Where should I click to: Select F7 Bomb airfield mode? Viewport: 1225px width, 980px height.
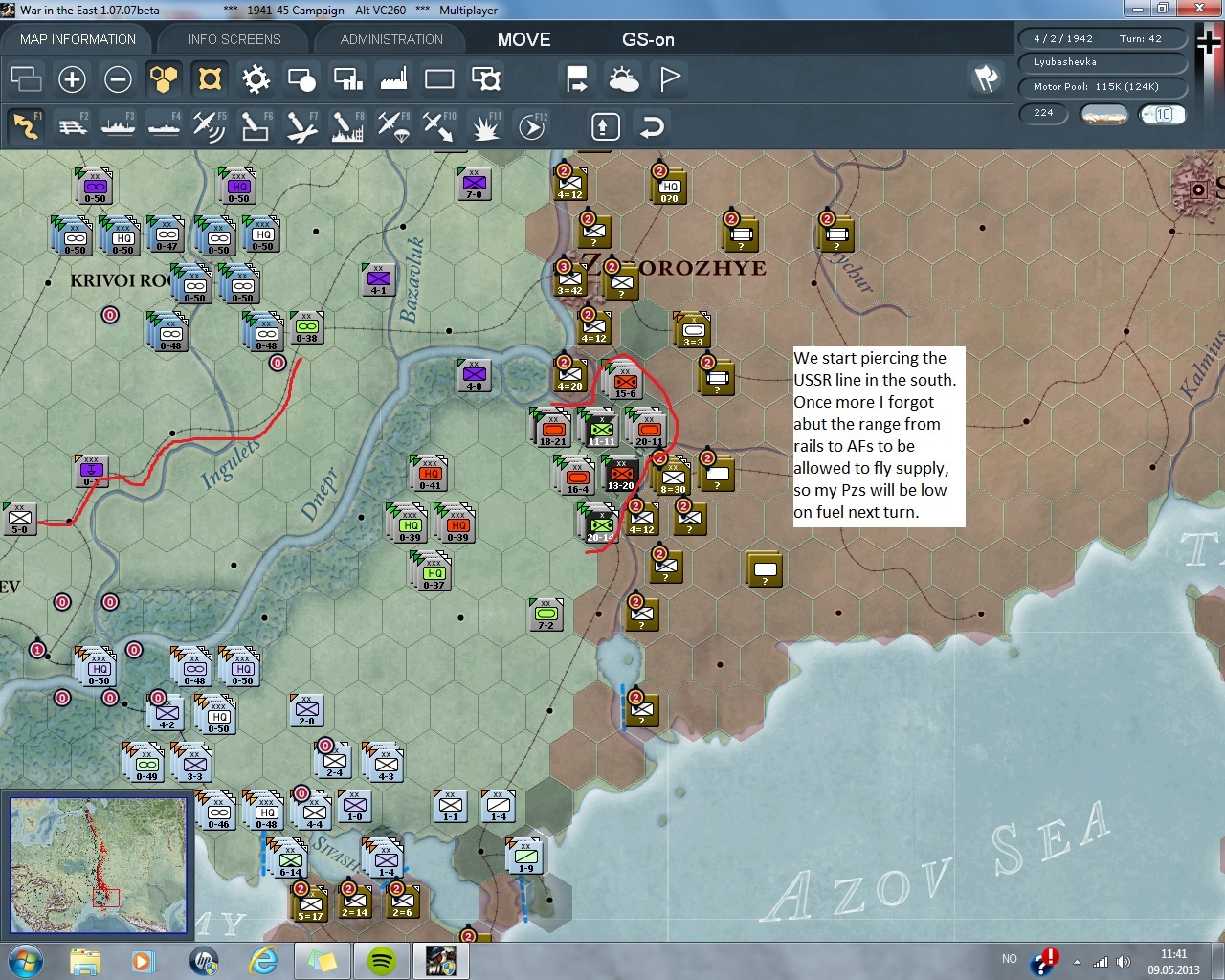tap(301, 125)
